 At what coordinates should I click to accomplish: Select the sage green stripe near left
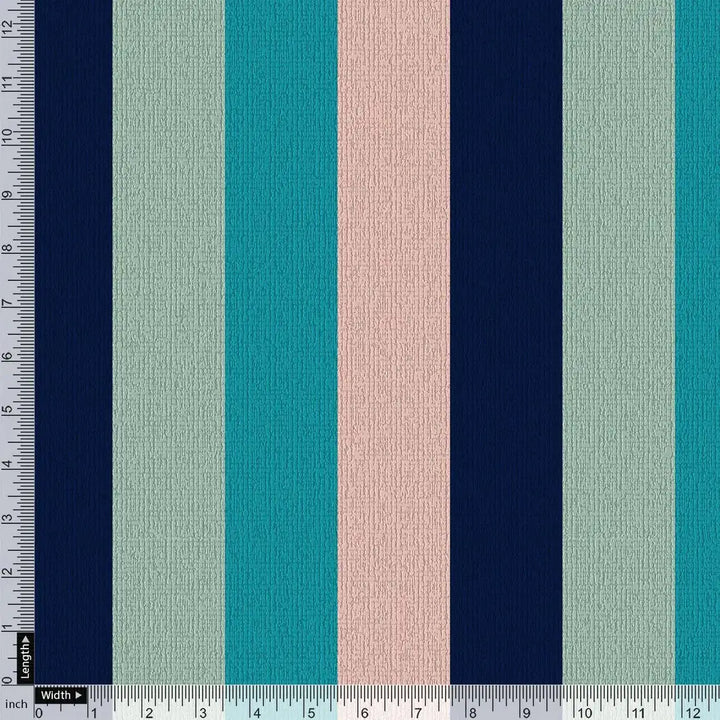pyautogui.click(x=168, y=340)
